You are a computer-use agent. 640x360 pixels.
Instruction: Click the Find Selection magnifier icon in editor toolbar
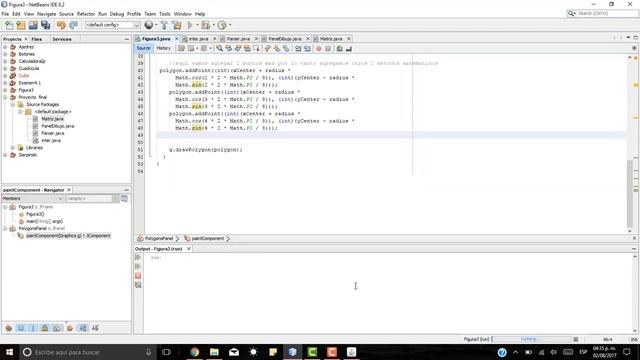click(x=219, y=49)
